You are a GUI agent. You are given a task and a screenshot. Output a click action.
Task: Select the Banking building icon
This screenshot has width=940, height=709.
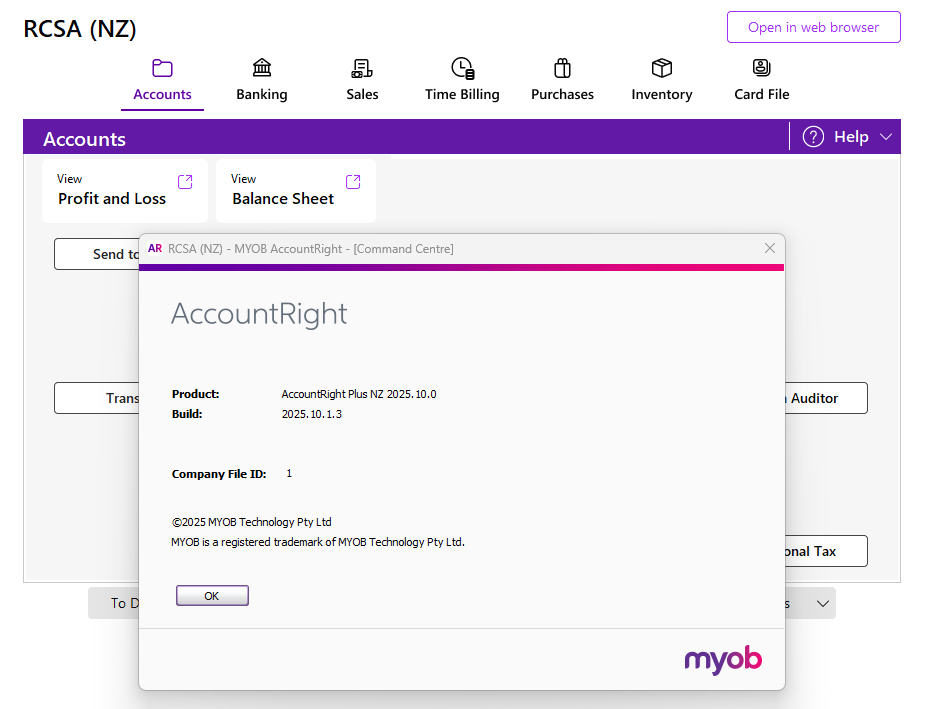[262, 68]
